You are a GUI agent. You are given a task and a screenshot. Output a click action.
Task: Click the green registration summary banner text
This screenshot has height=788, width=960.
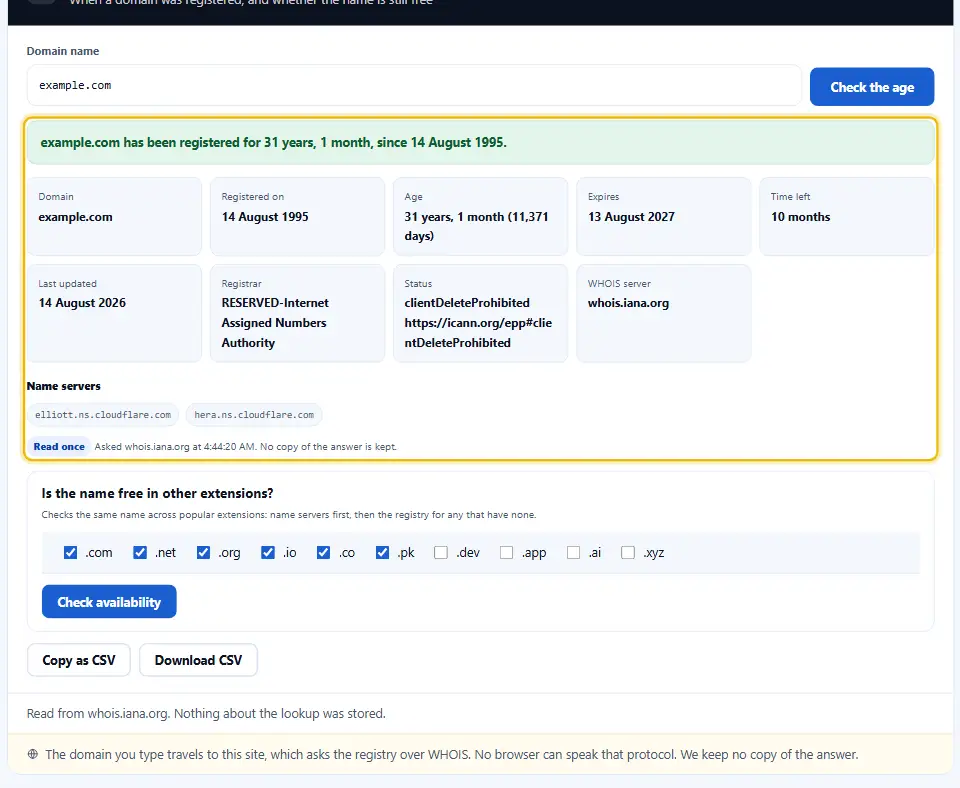273,142
